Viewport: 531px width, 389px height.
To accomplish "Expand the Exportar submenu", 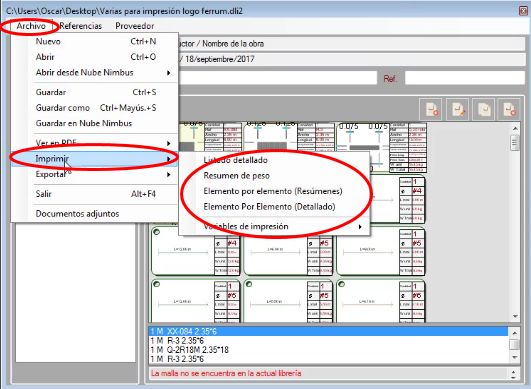I will (x=168, y=174).
